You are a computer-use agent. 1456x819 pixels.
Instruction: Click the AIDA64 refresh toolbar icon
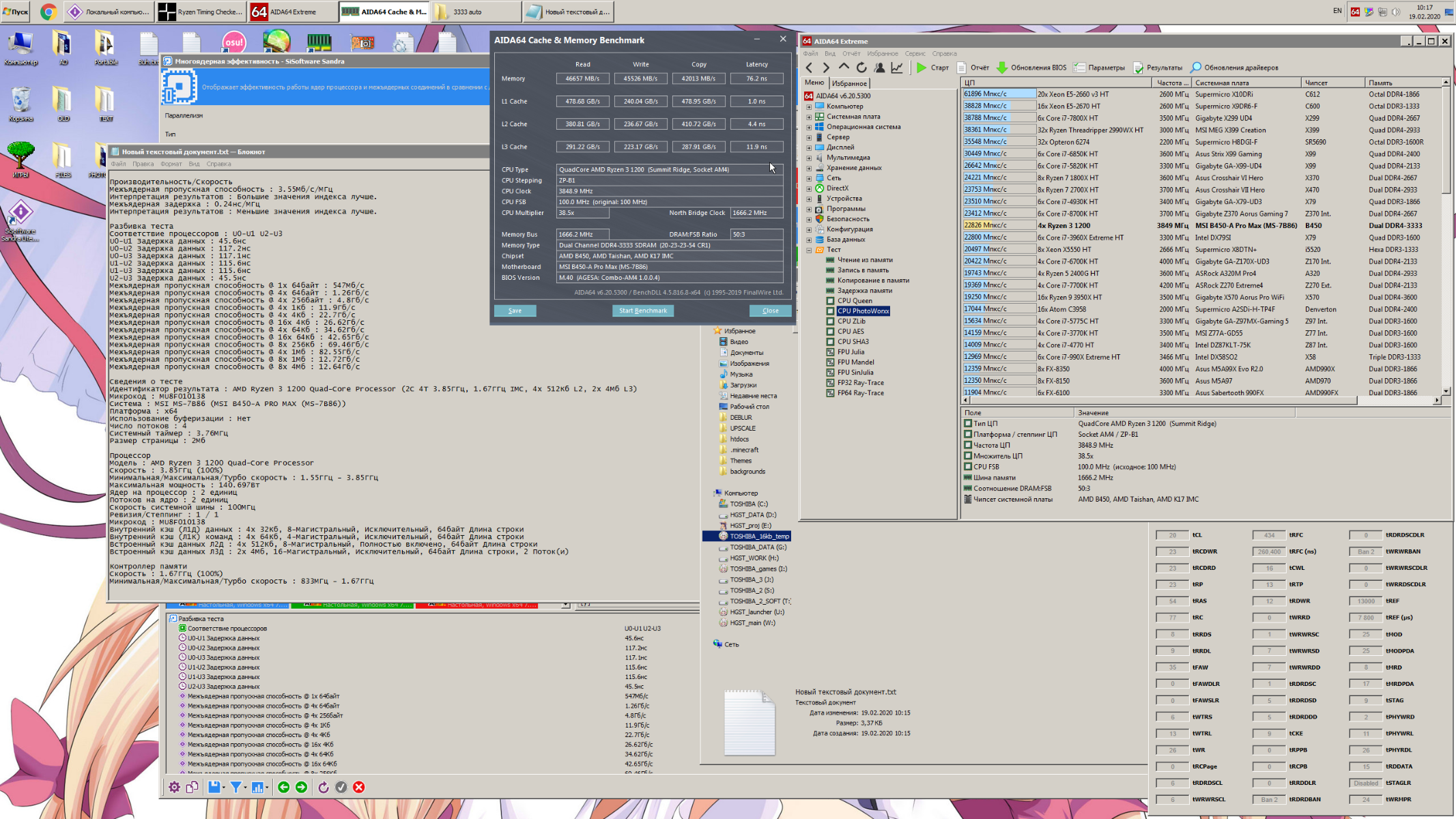pos(861,68)
